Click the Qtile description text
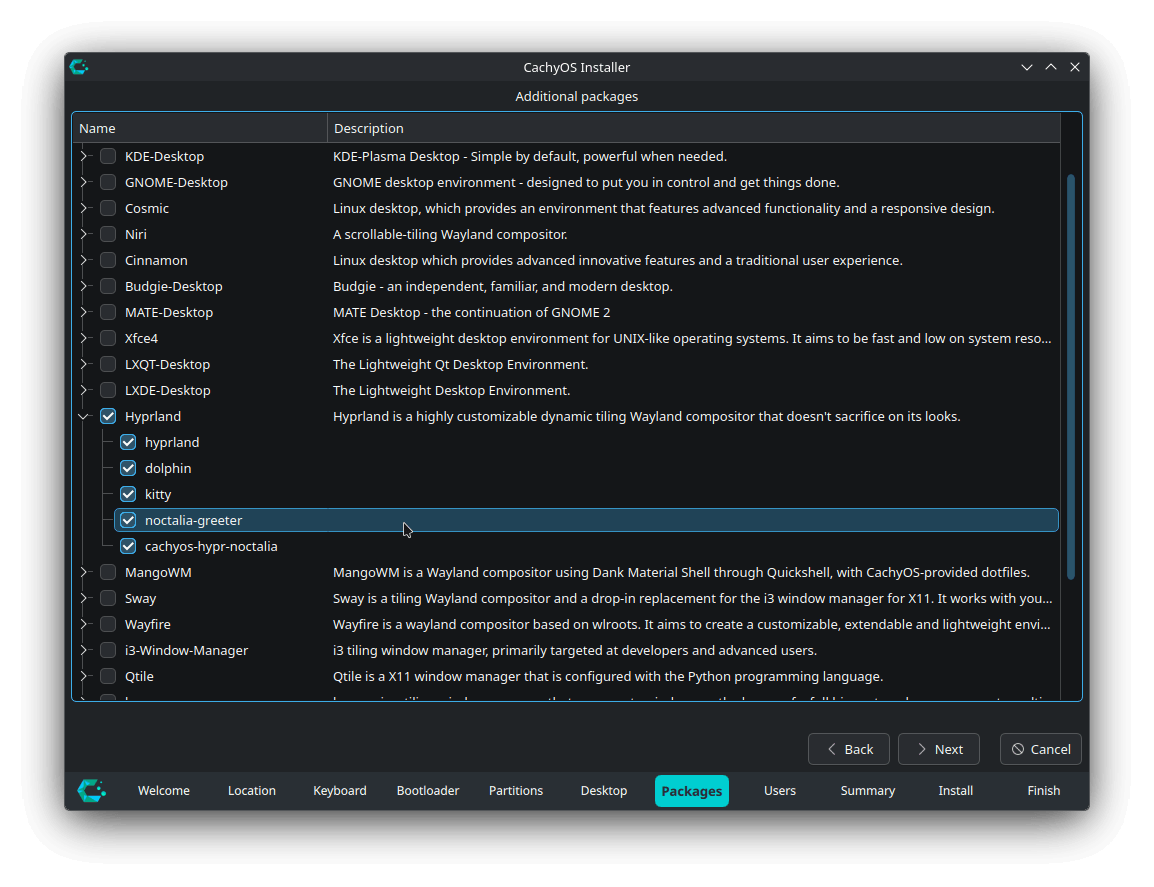Screen dimensions: 1154x887 click(x=608, y=676)
